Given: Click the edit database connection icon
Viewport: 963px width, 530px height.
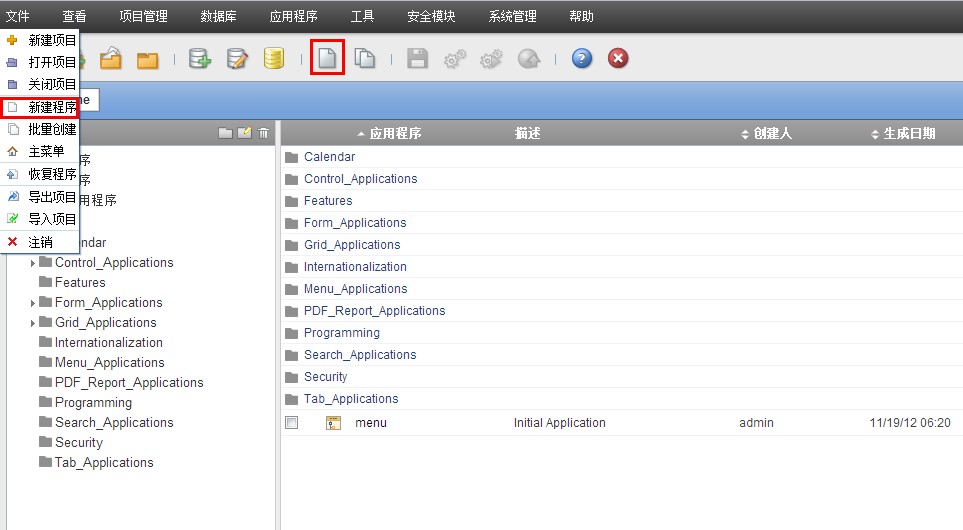Looking at the screenshot, I should [237, 58].
